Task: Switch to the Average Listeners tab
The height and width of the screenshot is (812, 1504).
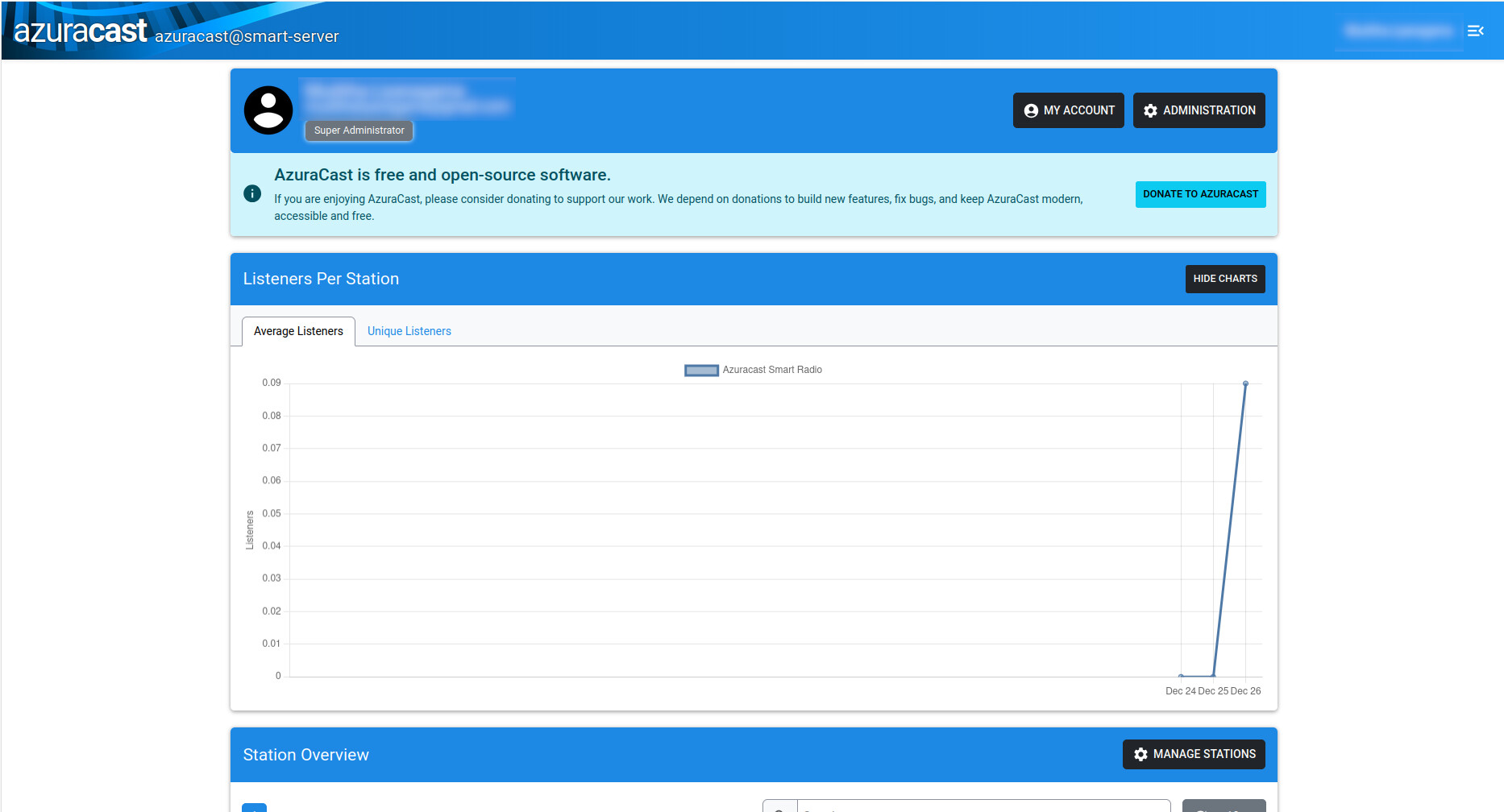Action: click(298, 331)
